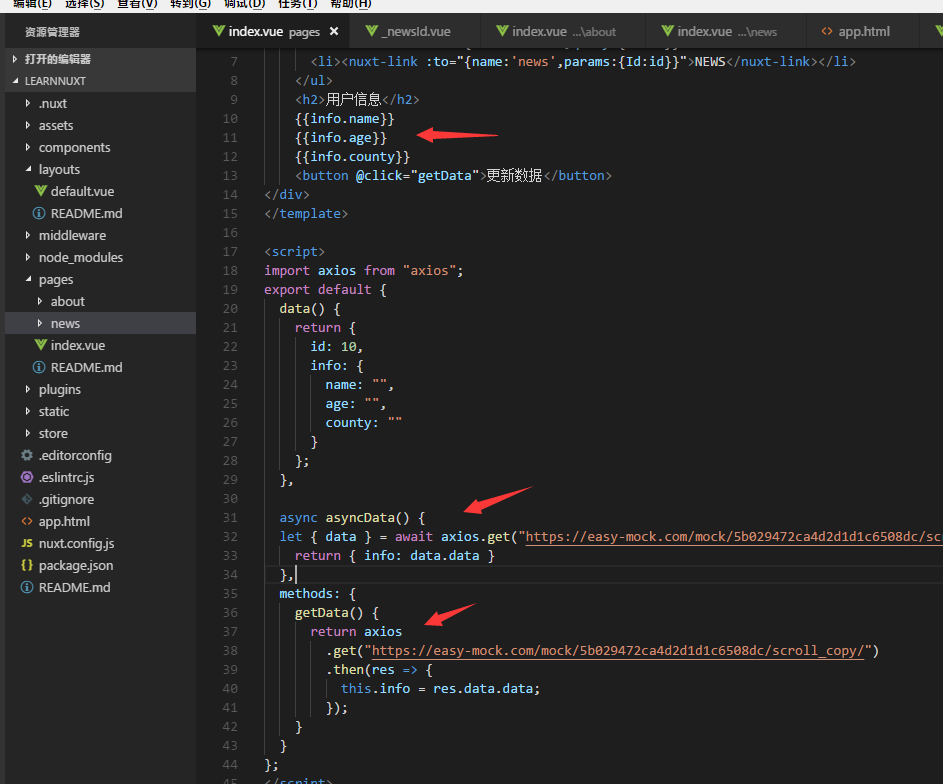This screenshot has width=943, height=784.
Task: Open the 任务(T) menu
Action: click(x=297, y=4)
